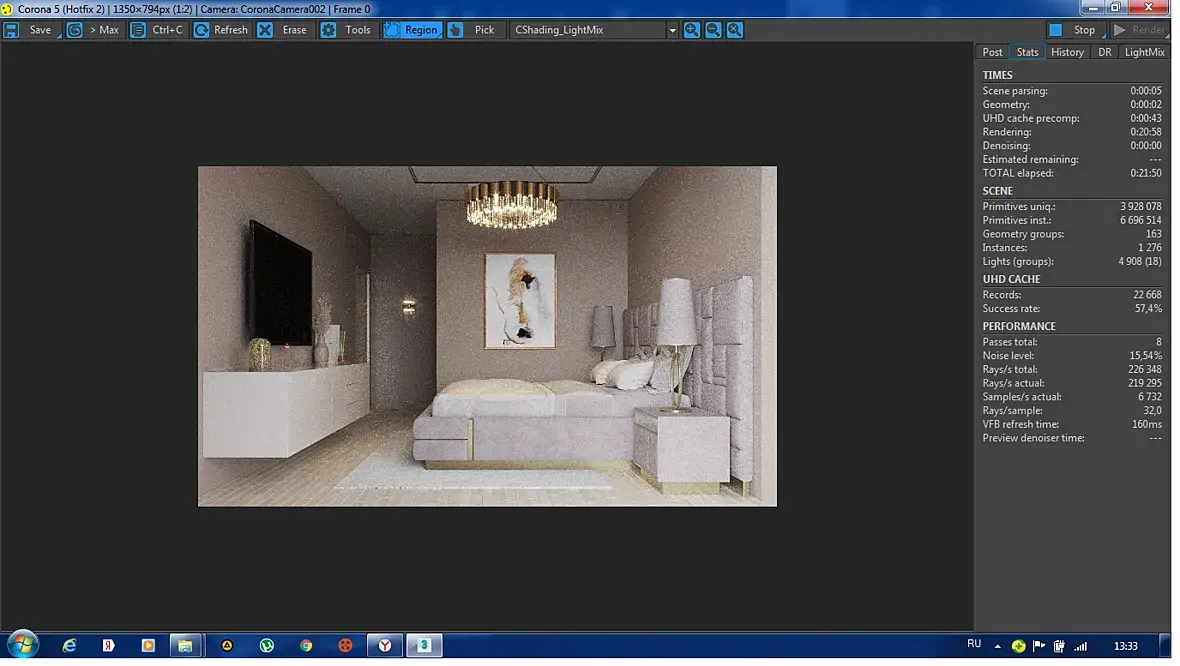Click the render element dropdown arrow

pos(672,31)
